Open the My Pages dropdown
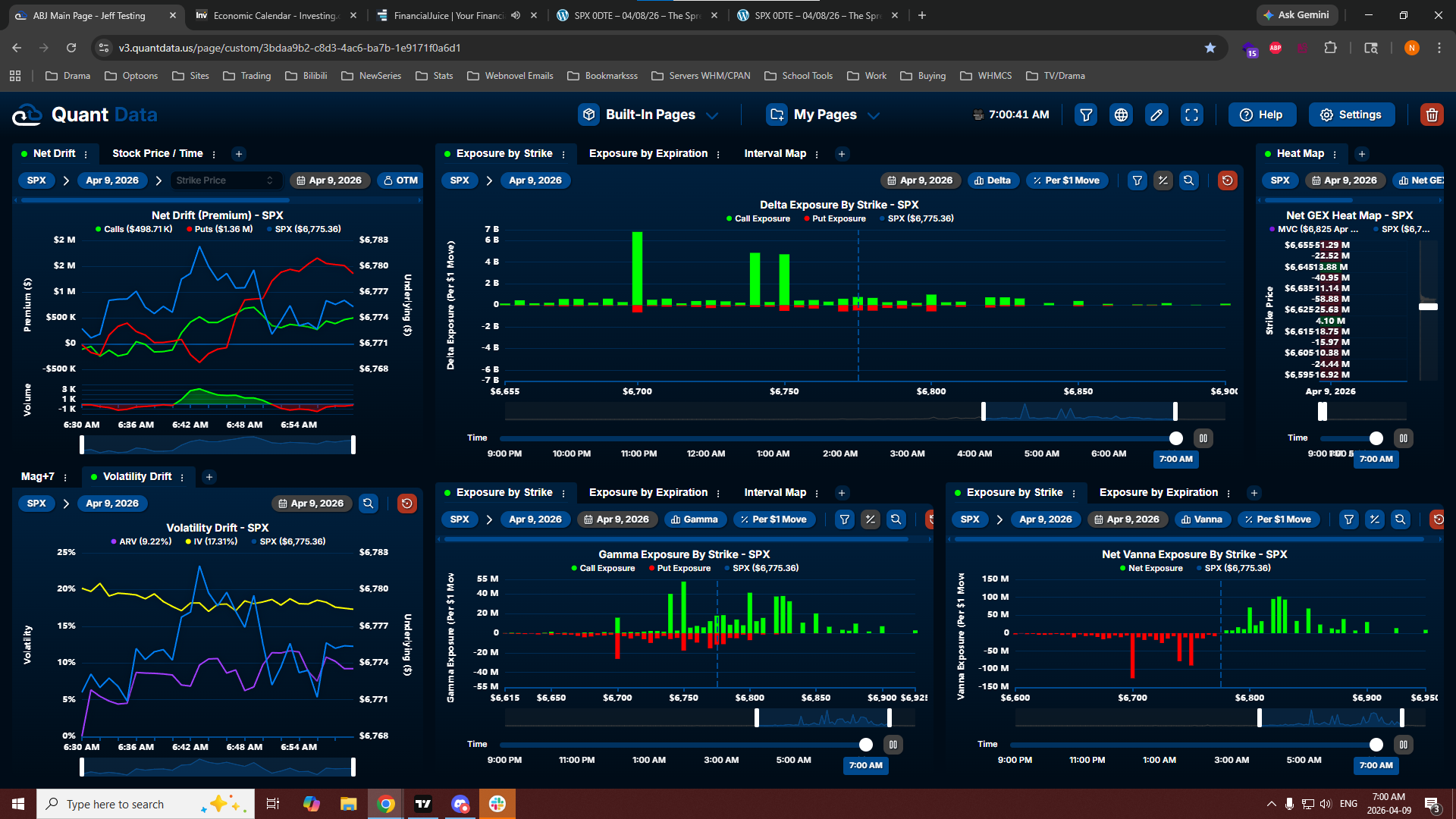This screenshot has height=819, width=1456. coord(824,115)
